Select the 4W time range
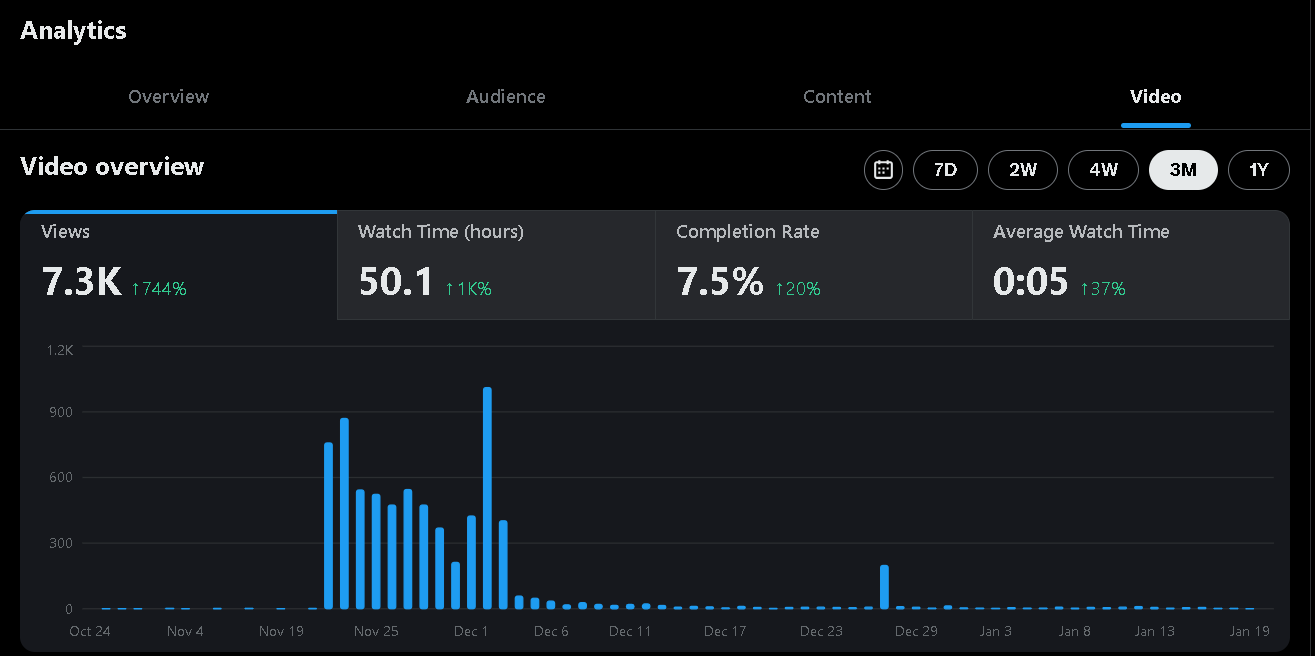This screenshot has height=656, width=1315. point(1103,170)
